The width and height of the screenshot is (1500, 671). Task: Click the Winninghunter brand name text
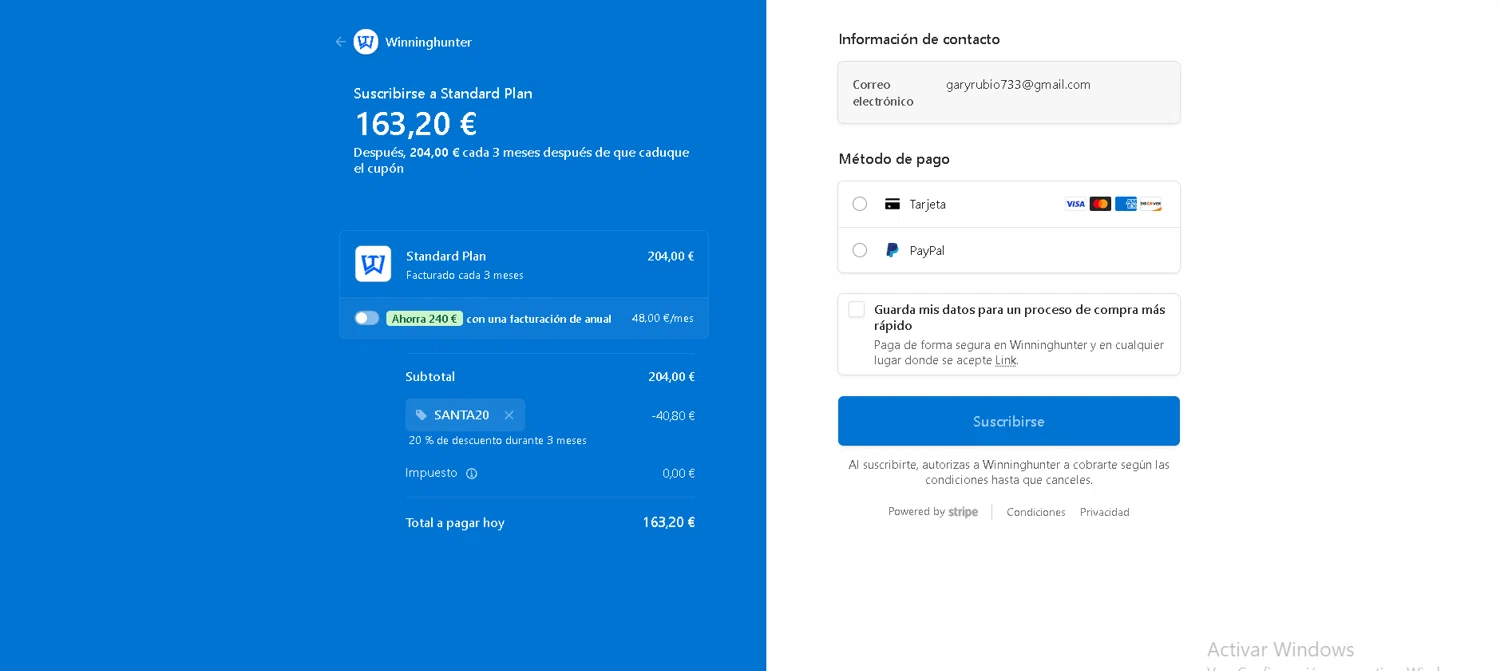(x=428, y=42)
